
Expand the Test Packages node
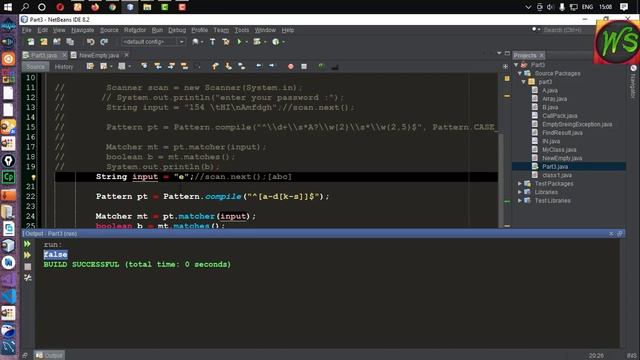520,184
